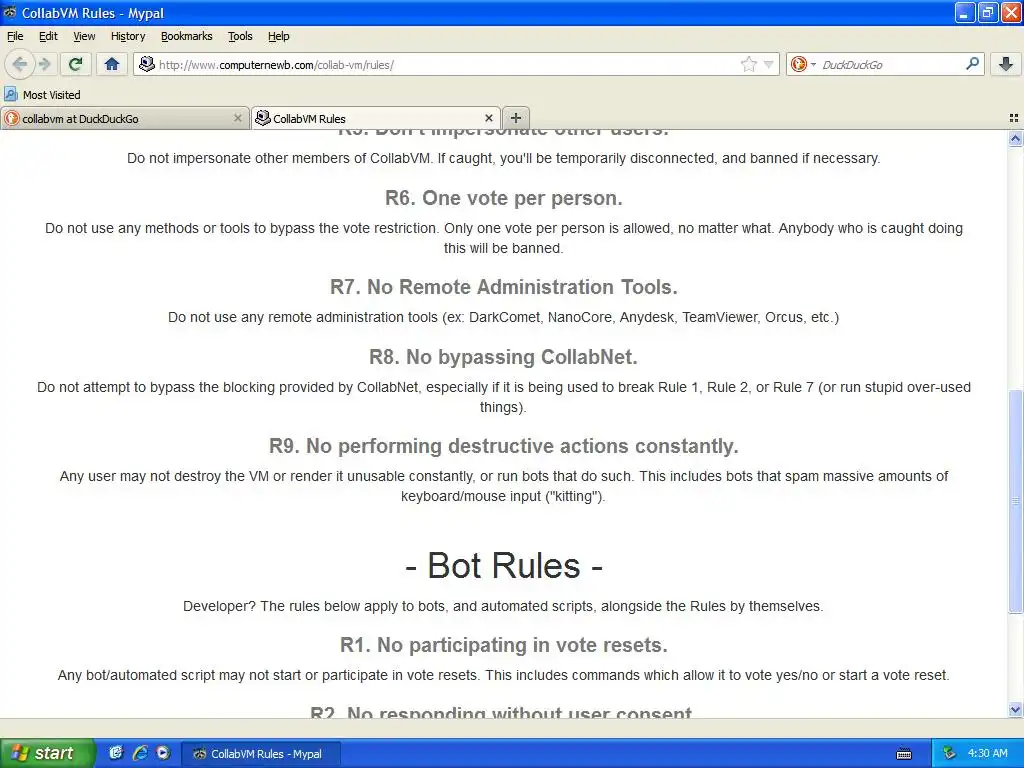Open the Home page button

coord(112,64)
